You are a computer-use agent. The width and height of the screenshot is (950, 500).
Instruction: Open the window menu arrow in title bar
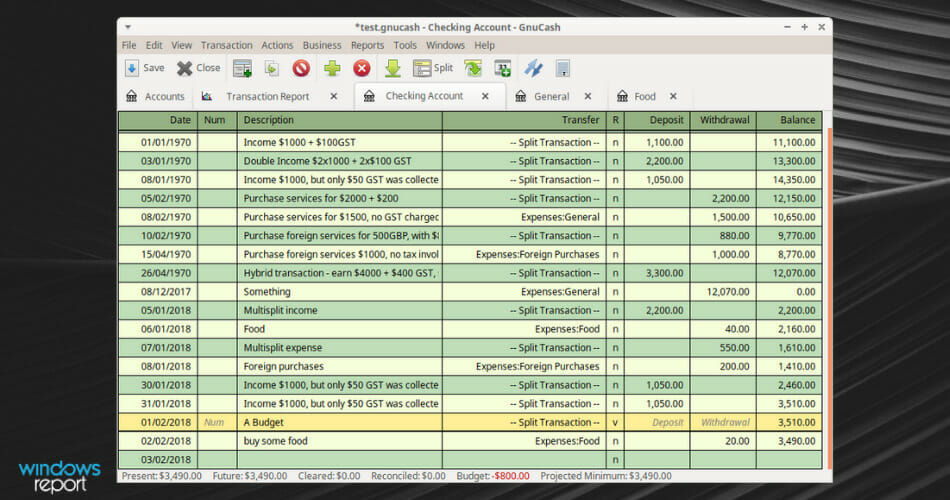tap(128, 27)
